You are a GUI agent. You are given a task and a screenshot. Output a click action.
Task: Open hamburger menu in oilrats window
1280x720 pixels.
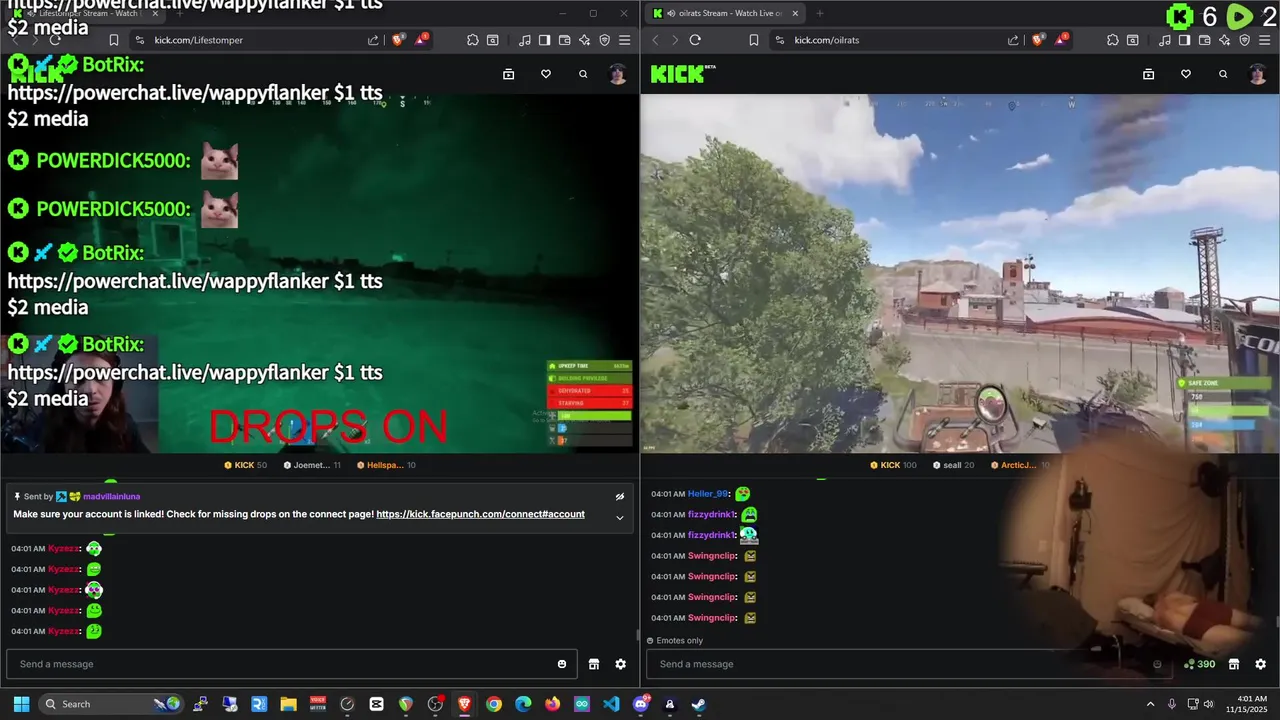coord(1264,40)
